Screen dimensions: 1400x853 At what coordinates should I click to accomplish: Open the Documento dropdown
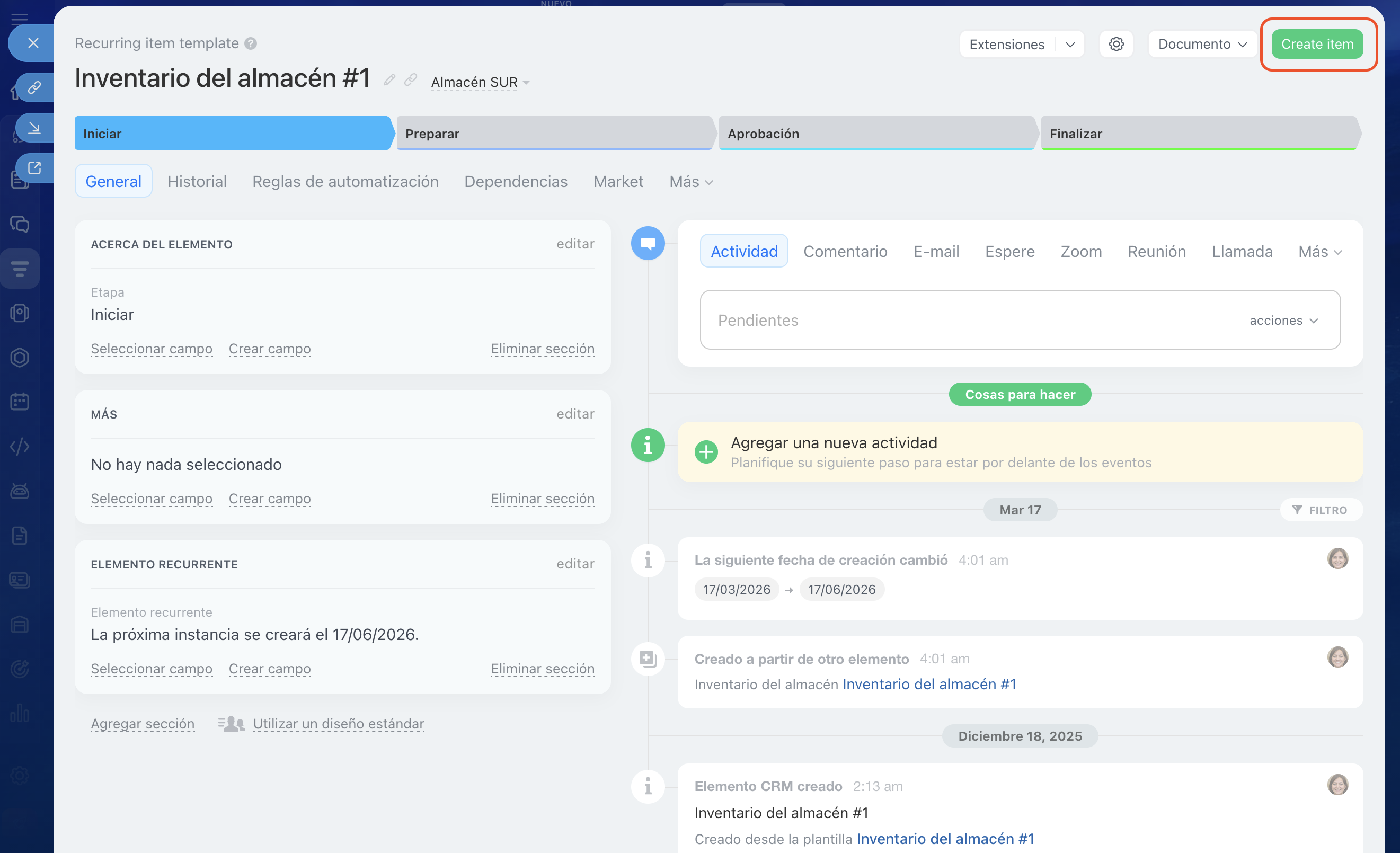[1202, 45]
